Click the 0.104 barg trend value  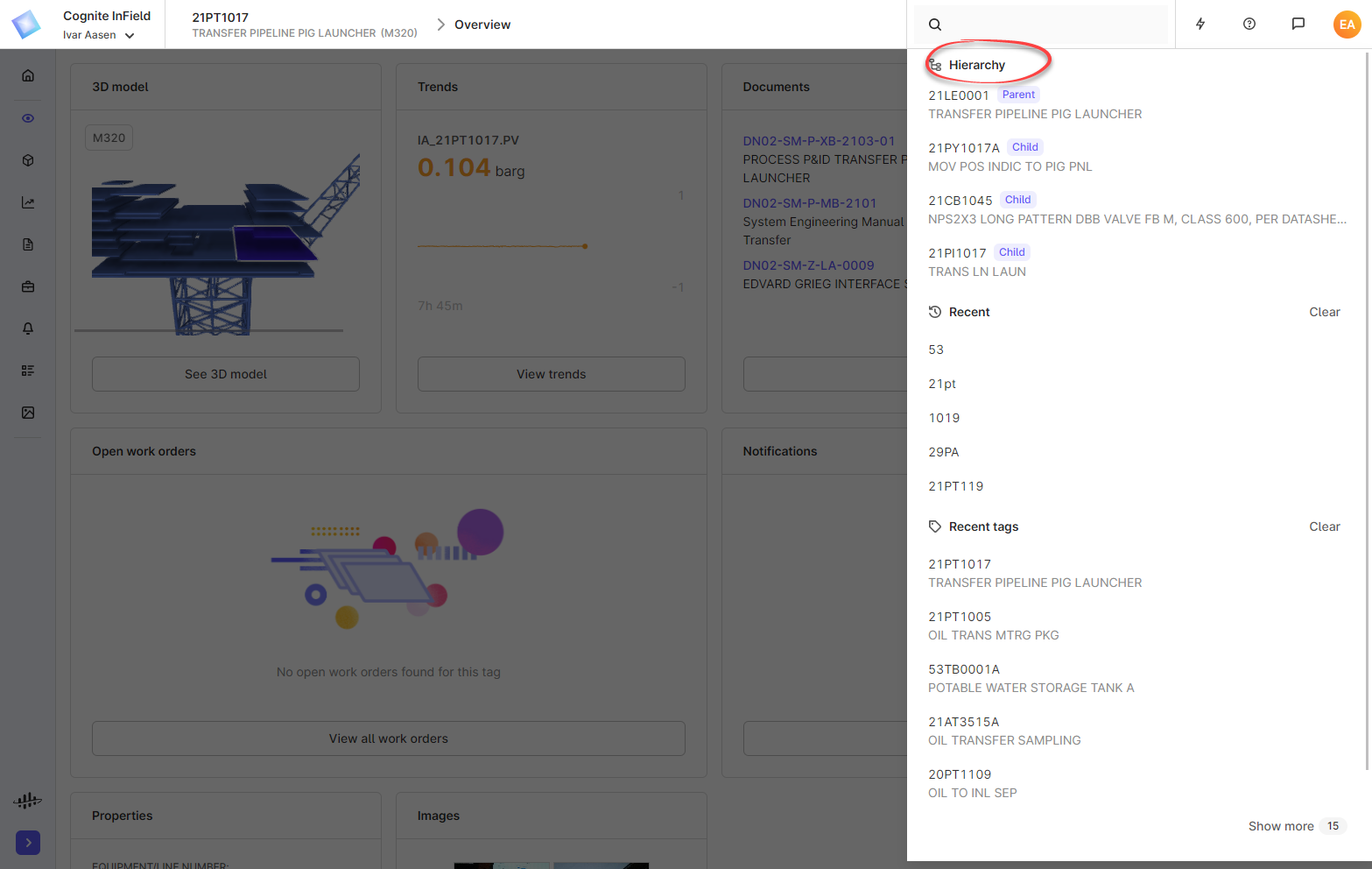(x=471, y=168)
